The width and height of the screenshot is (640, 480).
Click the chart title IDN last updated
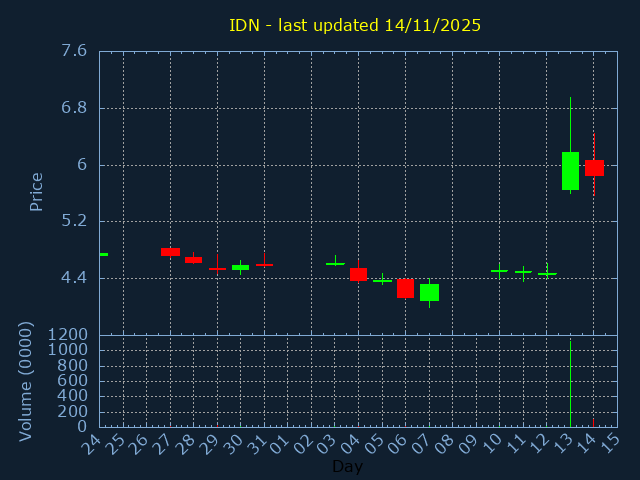[355, 25]
